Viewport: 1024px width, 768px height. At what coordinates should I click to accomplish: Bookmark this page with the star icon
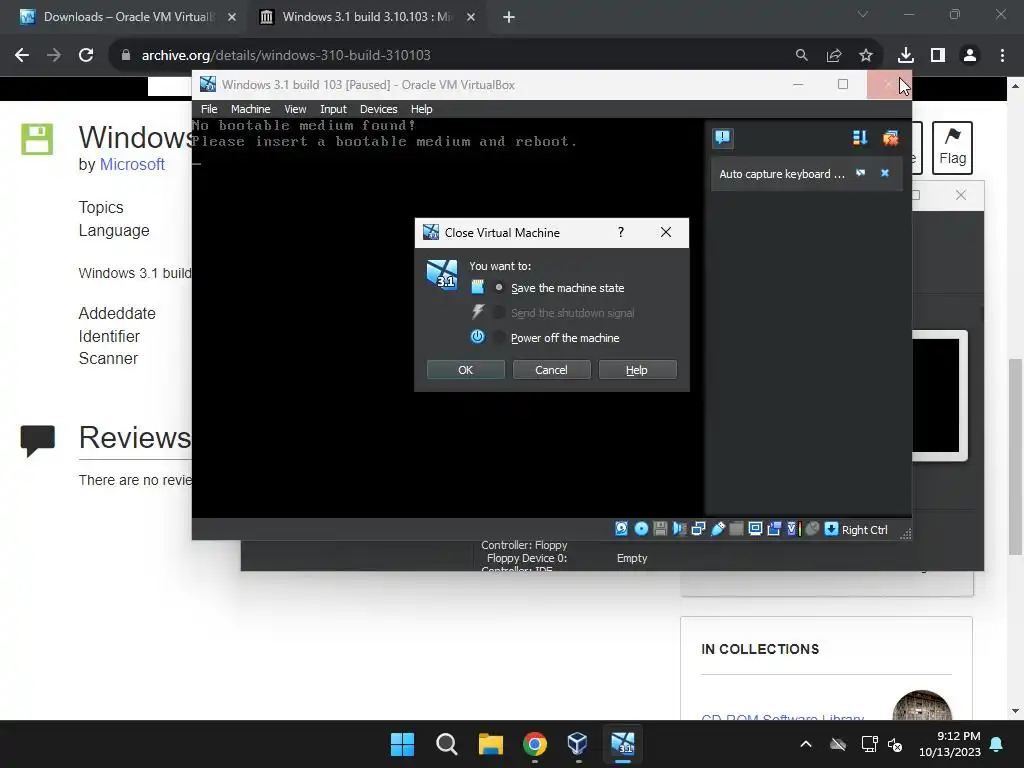[865, 55]
